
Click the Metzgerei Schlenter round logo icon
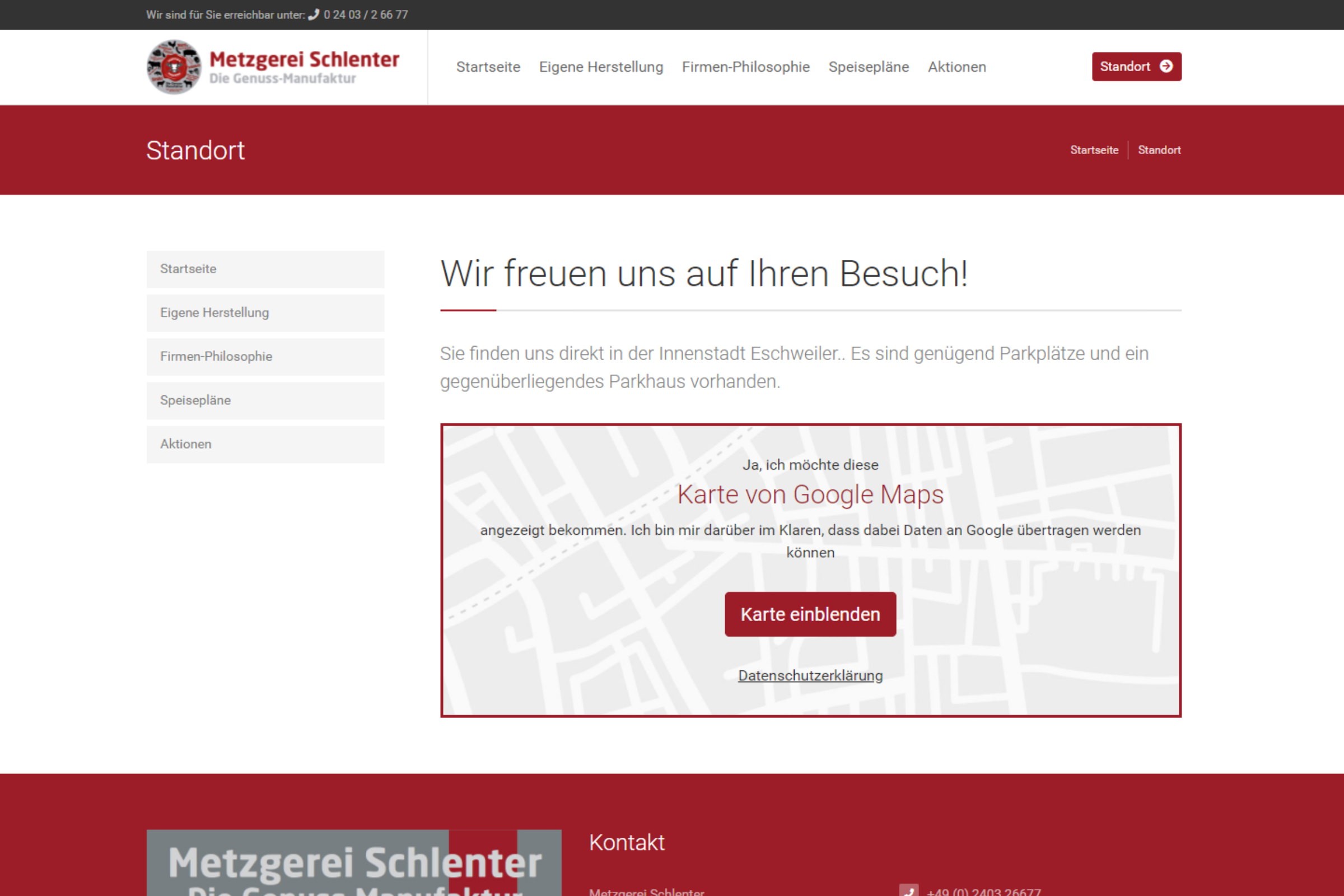174,67
